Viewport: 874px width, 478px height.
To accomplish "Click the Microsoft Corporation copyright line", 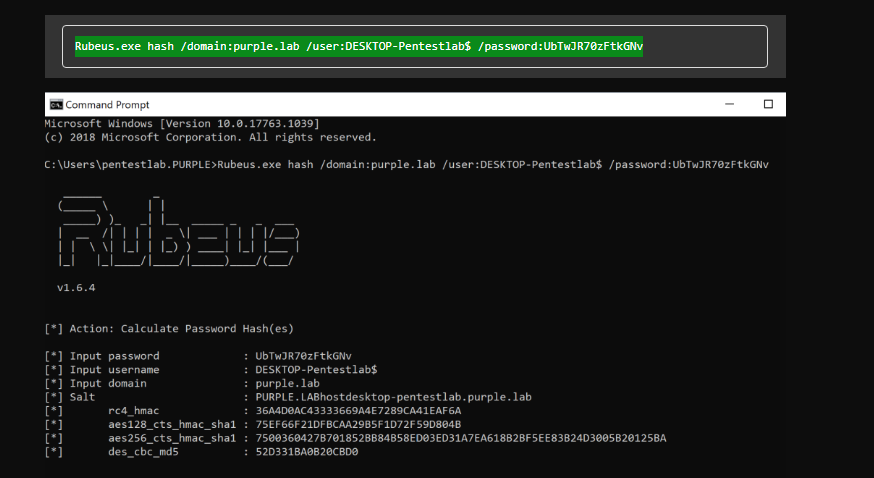I will (x=211, y=138).
